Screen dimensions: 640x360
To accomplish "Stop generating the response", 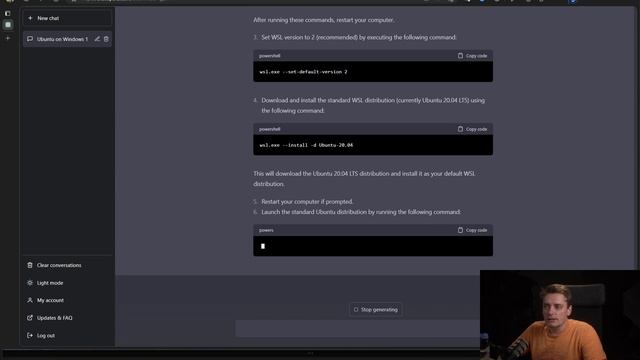I will (x=376, y=309).
